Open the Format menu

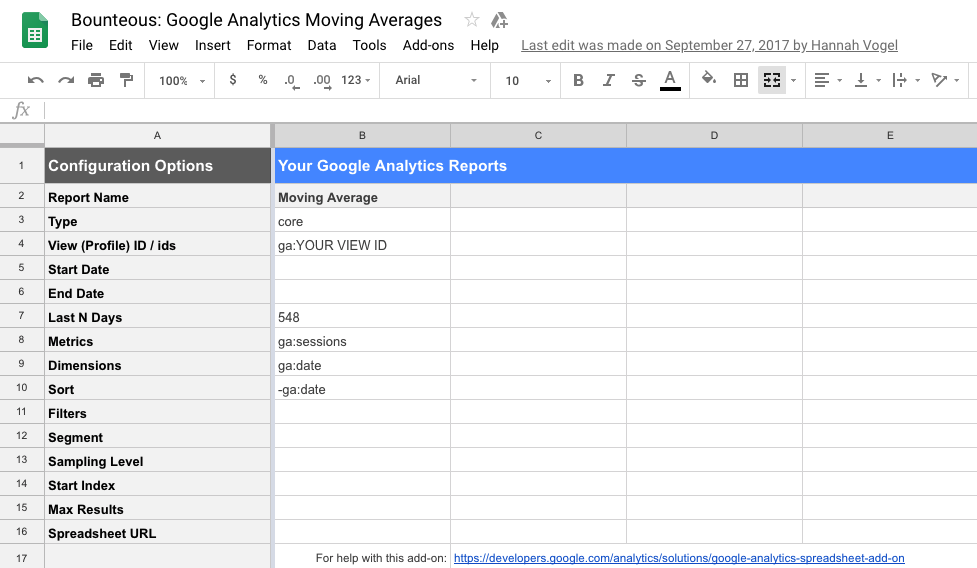(x=269, y=45)
